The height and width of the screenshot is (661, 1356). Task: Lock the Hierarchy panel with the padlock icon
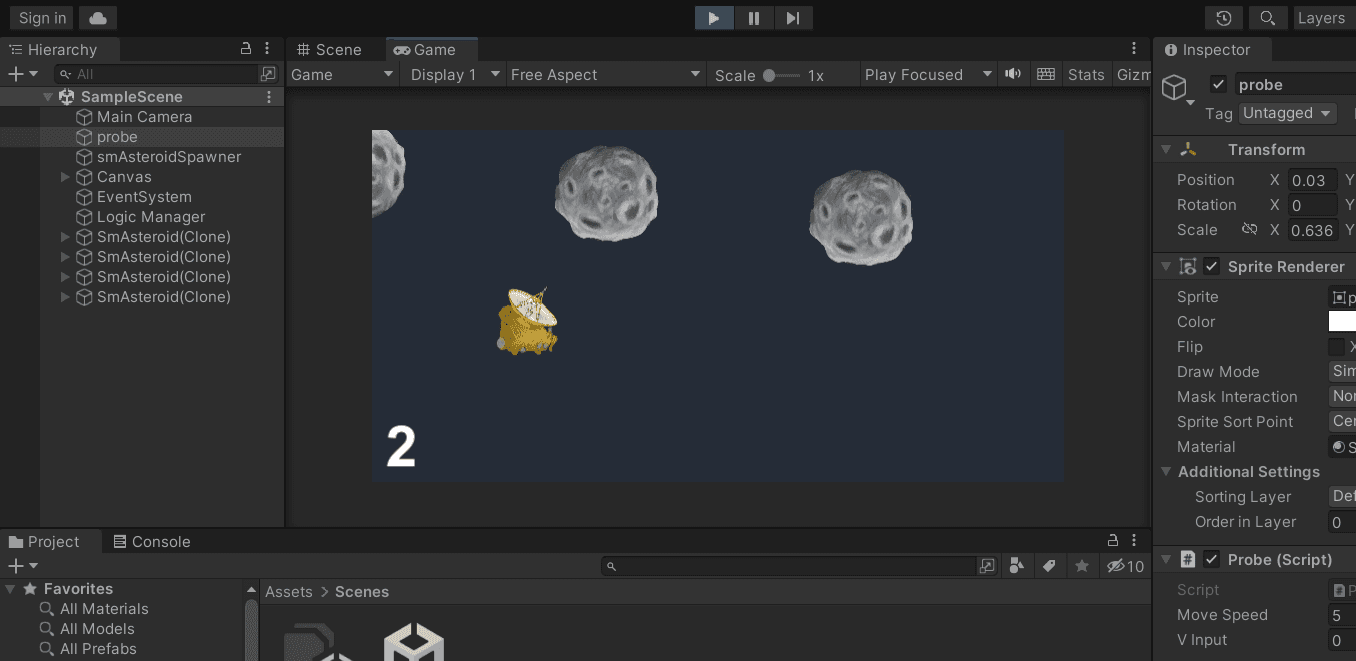tap(246, 49)
